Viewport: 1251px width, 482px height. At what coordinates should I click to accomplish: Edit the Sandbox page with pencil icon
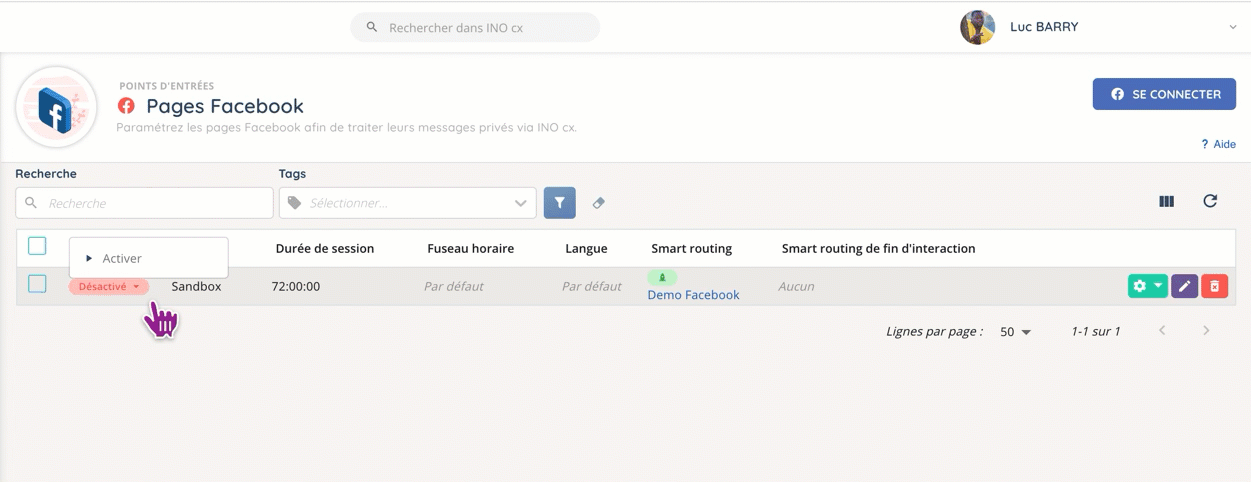pyautogui.click(x=1184, y=287)
